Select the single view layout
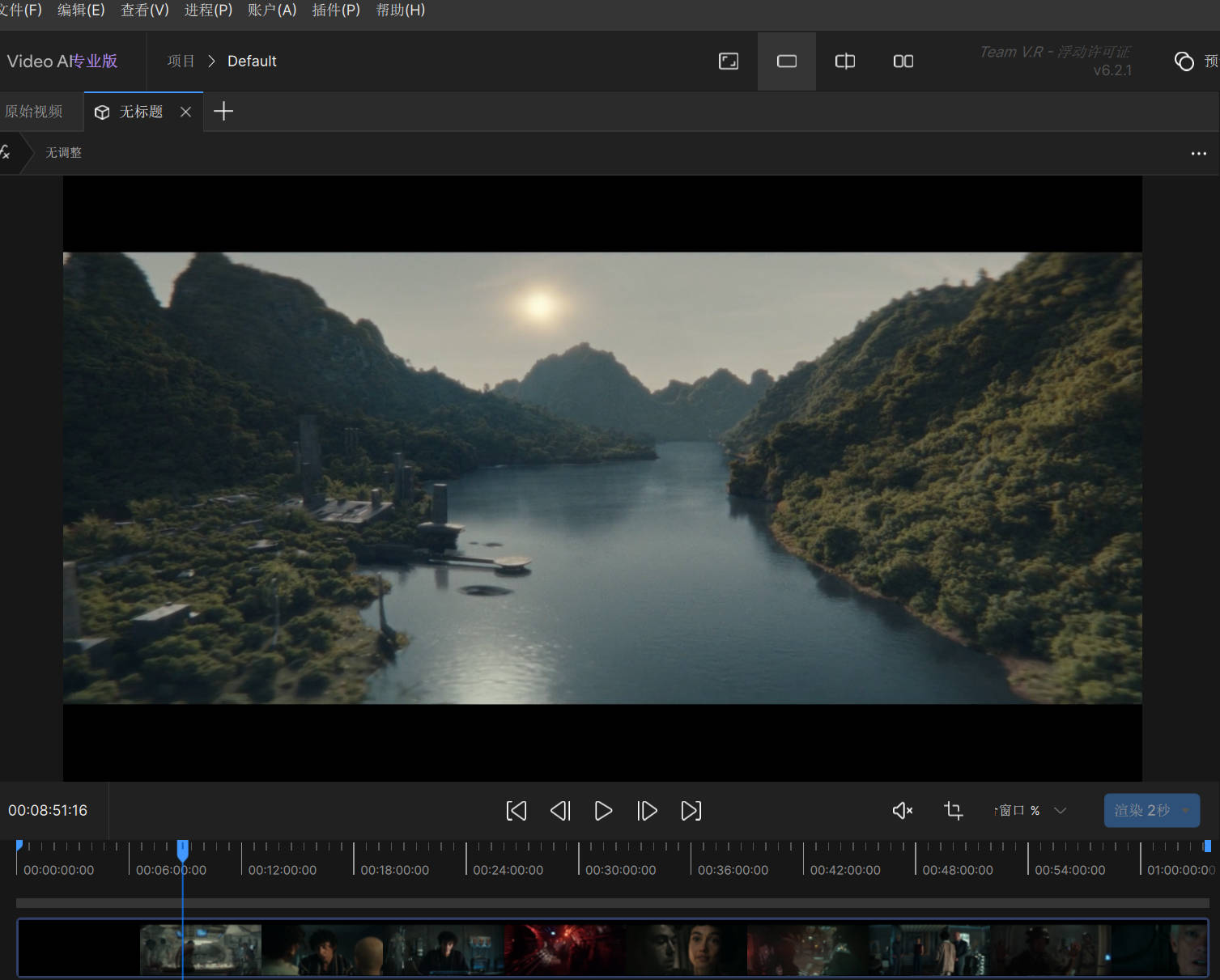This screenshot has width=1220, height=980. pos(786,62)
